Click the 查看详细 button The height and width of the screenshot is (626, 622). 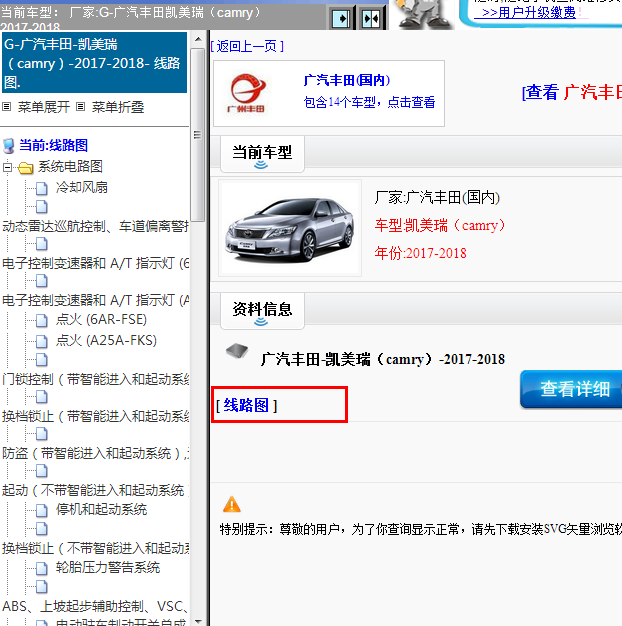click(x=571, y=389)
